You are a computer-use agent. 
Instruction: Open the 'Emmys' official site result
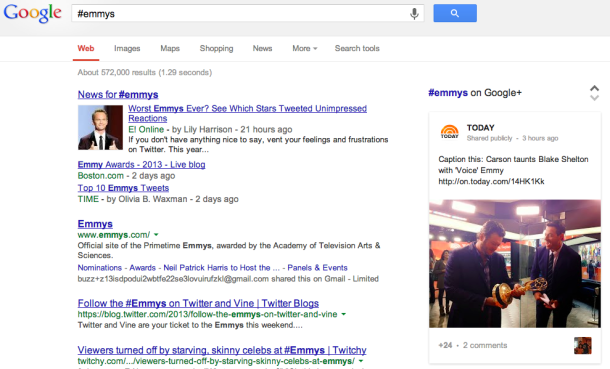tap(95, 224)
